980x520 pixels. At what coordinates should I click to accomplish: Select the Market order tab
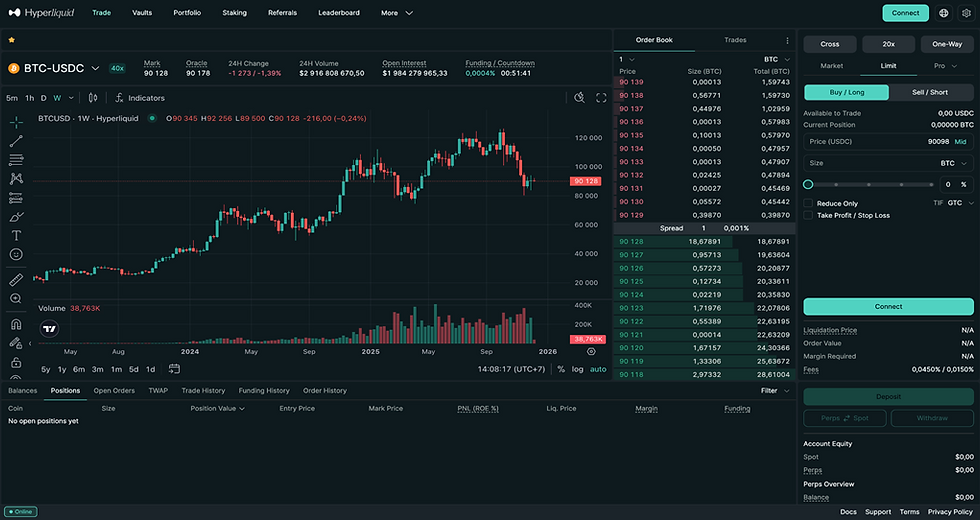(831, 66)
